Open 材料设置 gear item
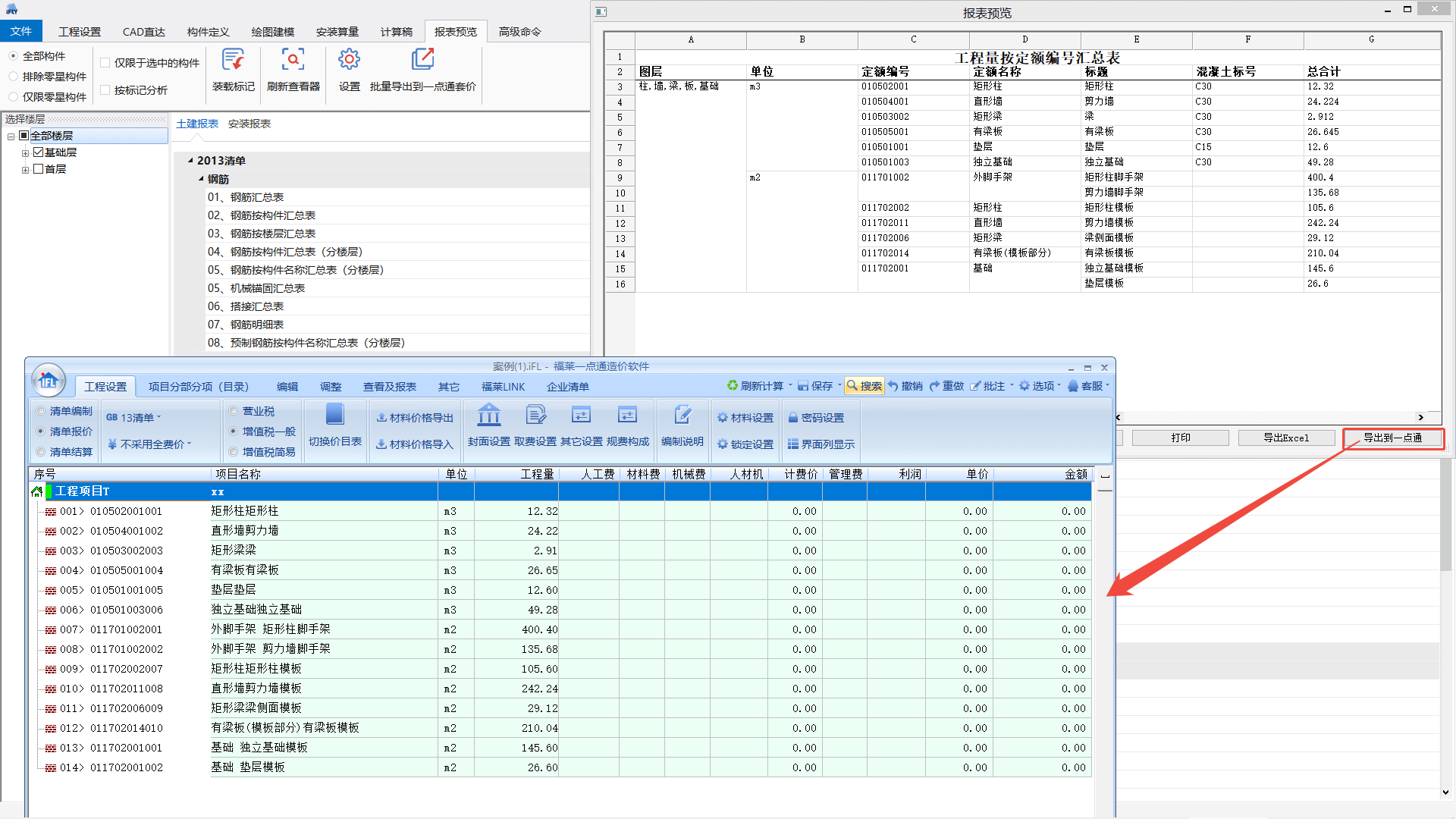 [x=745, y=418]
